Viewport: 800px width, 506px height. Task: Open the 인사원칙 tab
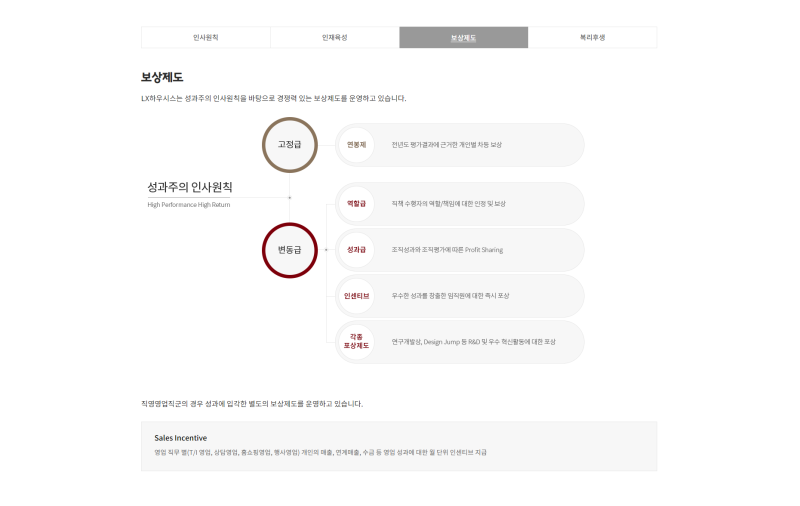(205, 38)
